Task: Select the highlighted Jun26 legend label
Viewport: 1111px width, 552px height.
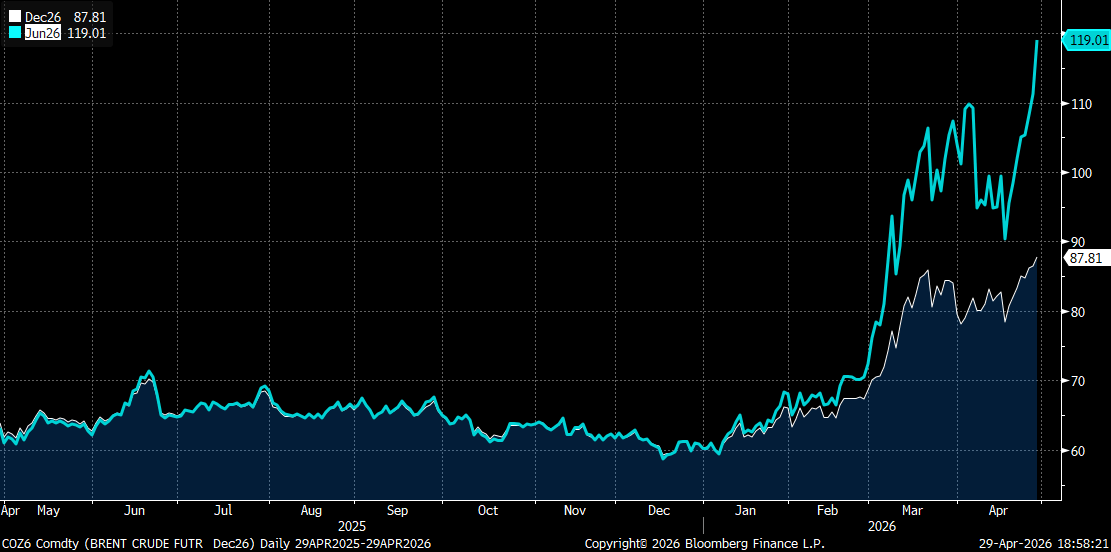Action: click(42, 33)
